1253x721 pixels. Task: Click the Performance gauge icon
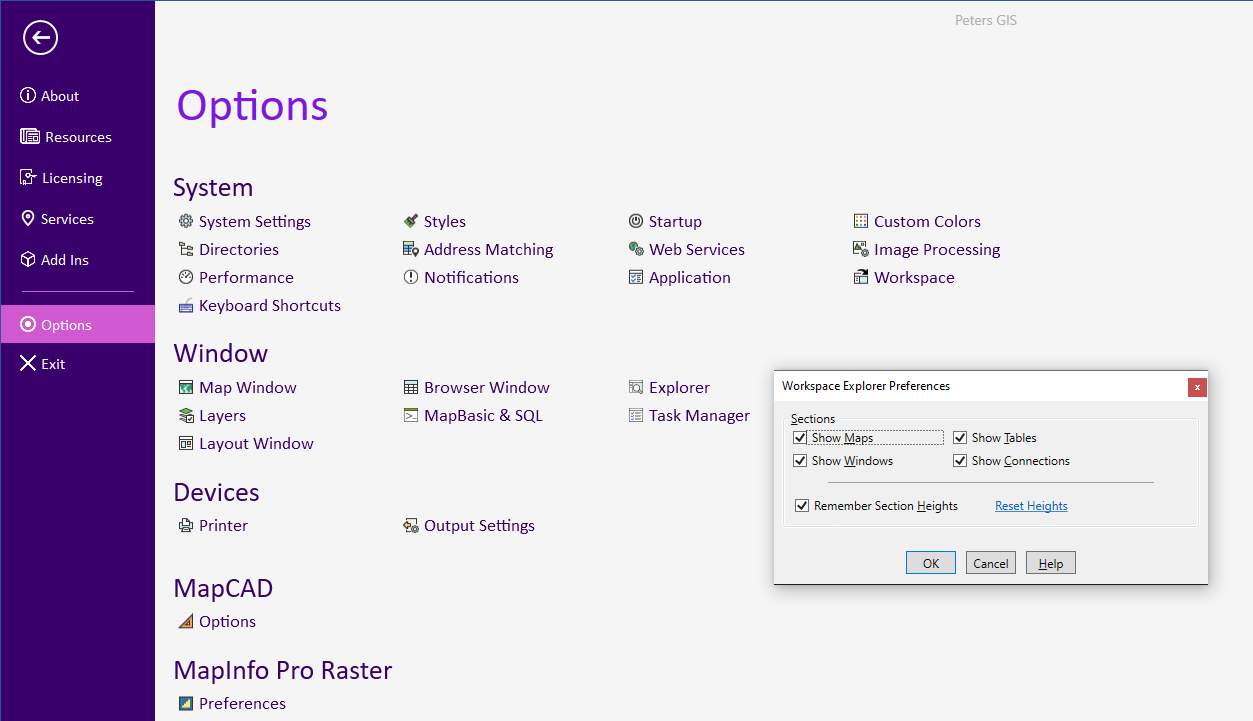tap(186, 277)
